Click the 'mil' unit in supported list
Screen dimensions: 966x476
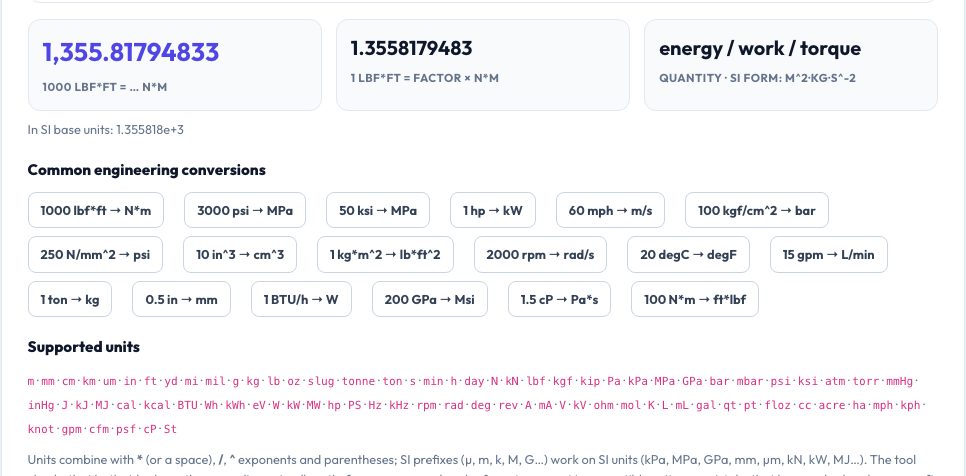[214, 381]
